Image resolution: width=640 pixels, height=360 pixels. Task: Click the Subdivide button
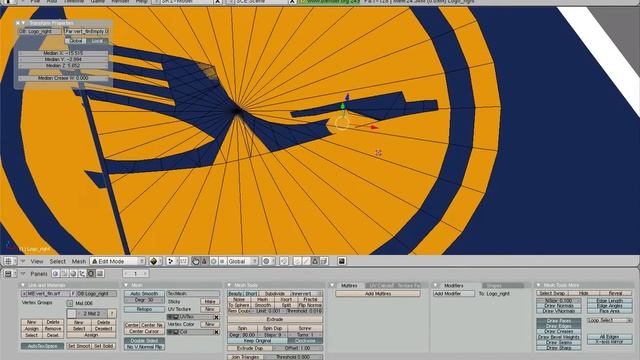[275, 293]
